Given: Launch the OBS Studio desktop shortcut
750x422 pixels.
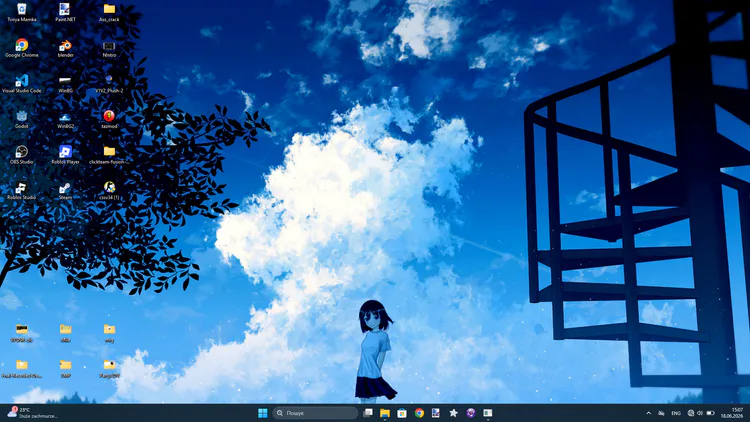Looking at the screenshot, I should (x=22, y=155).
